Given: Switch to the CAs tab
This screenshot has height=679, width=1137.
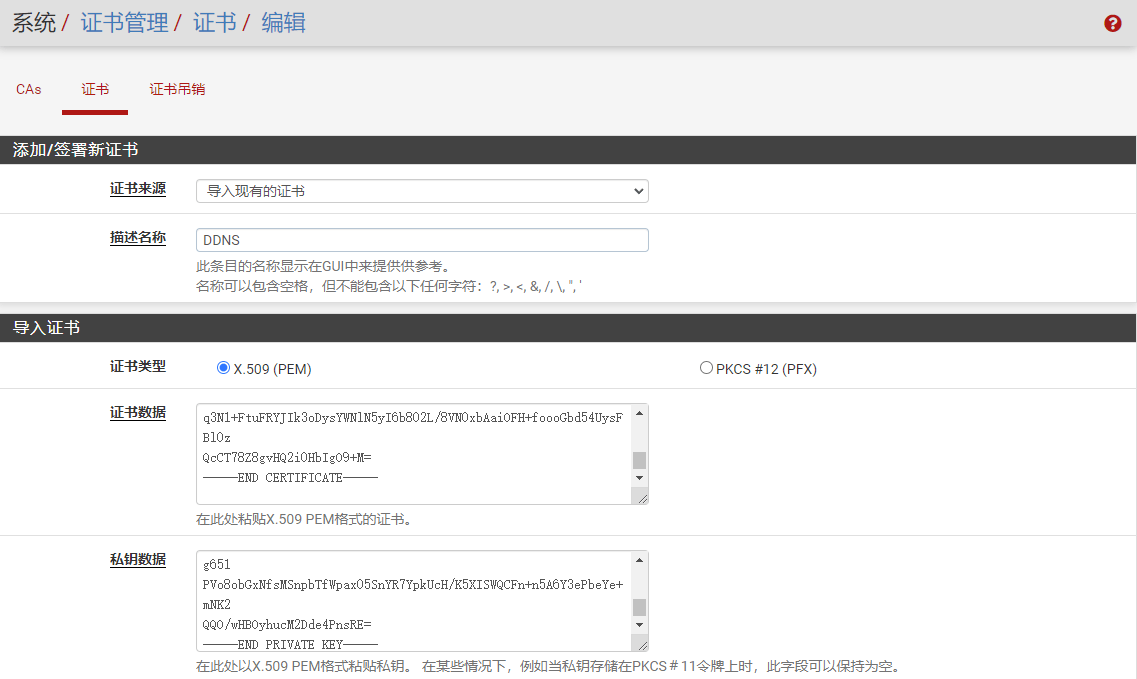Looking at the screenshot, I should [29, 89].
